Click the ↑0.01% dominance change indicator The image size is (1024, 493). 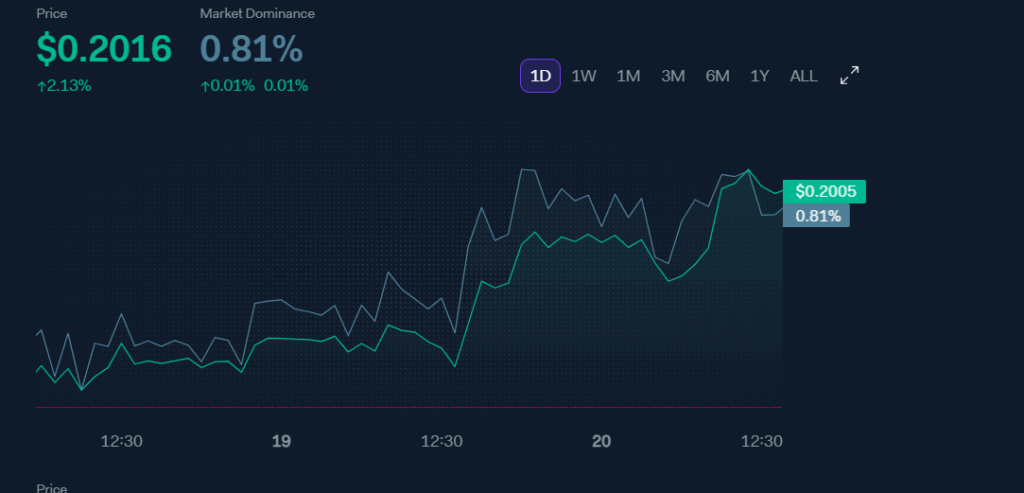(229, 86)
